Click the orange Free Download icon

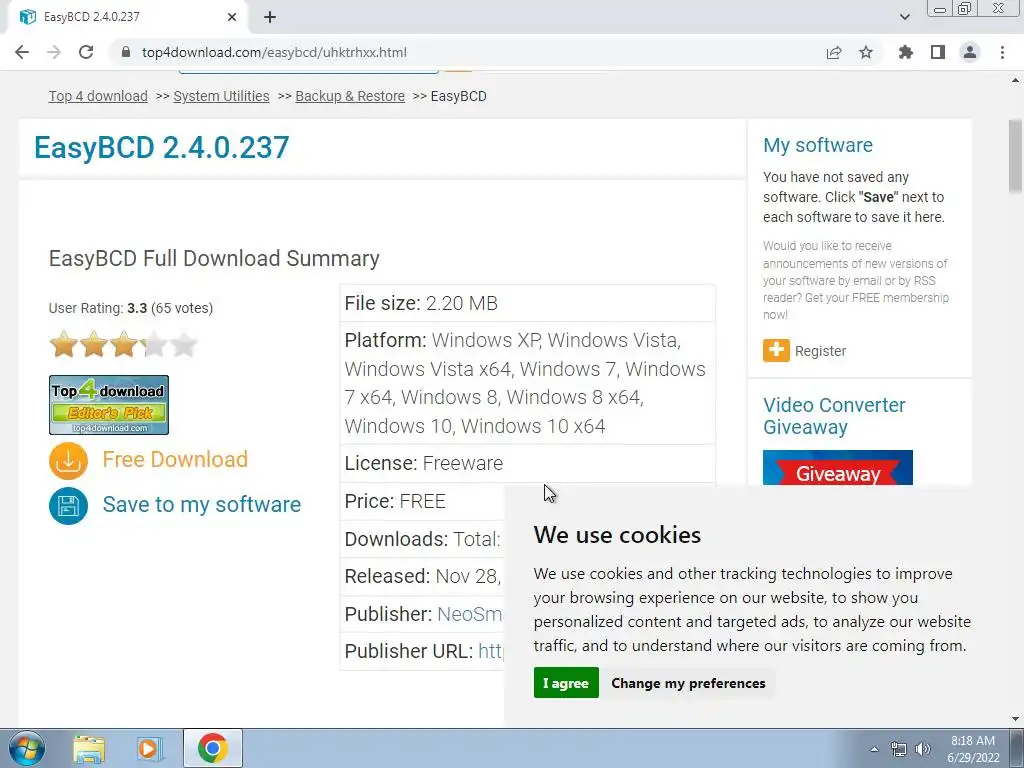click(68, 460)
